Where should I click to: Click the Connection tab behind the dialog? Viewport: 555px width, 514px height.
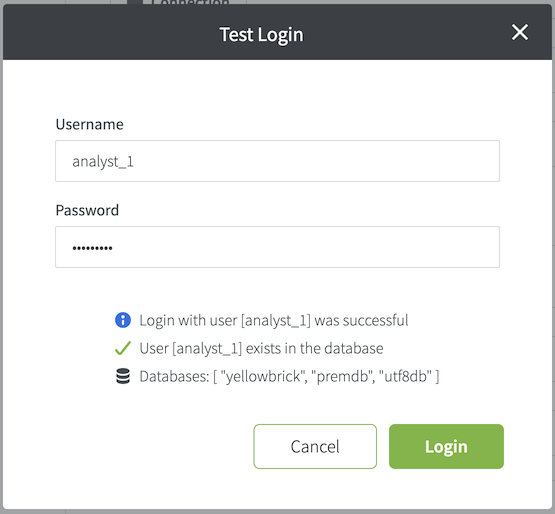point(190,2)
